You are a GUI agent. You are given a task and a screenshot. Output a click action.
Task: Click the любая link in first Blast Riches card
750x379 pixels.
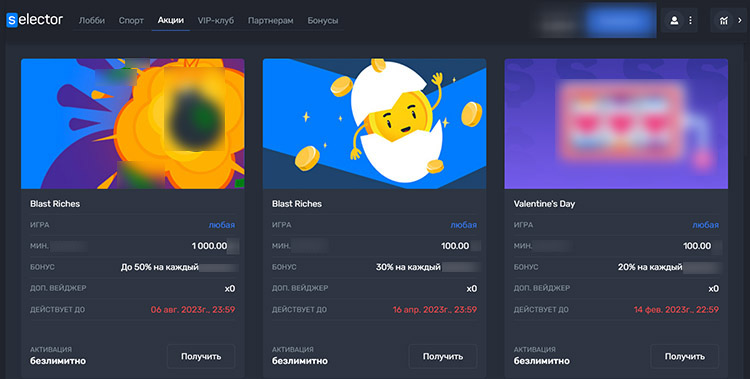click(221, 225)
